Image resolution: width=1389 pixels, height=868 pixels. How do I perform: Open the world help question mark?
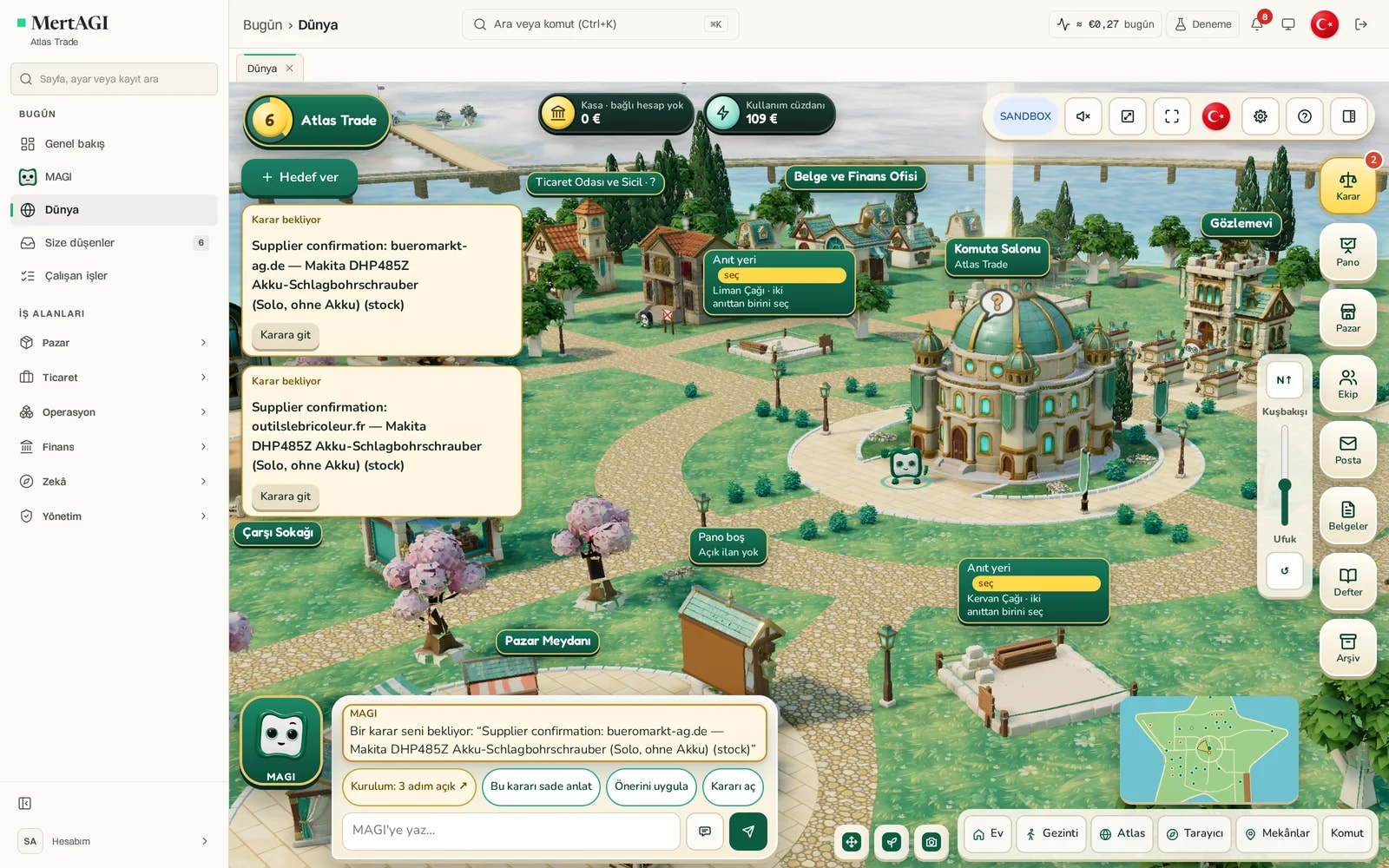click(x=1305, y=116)
